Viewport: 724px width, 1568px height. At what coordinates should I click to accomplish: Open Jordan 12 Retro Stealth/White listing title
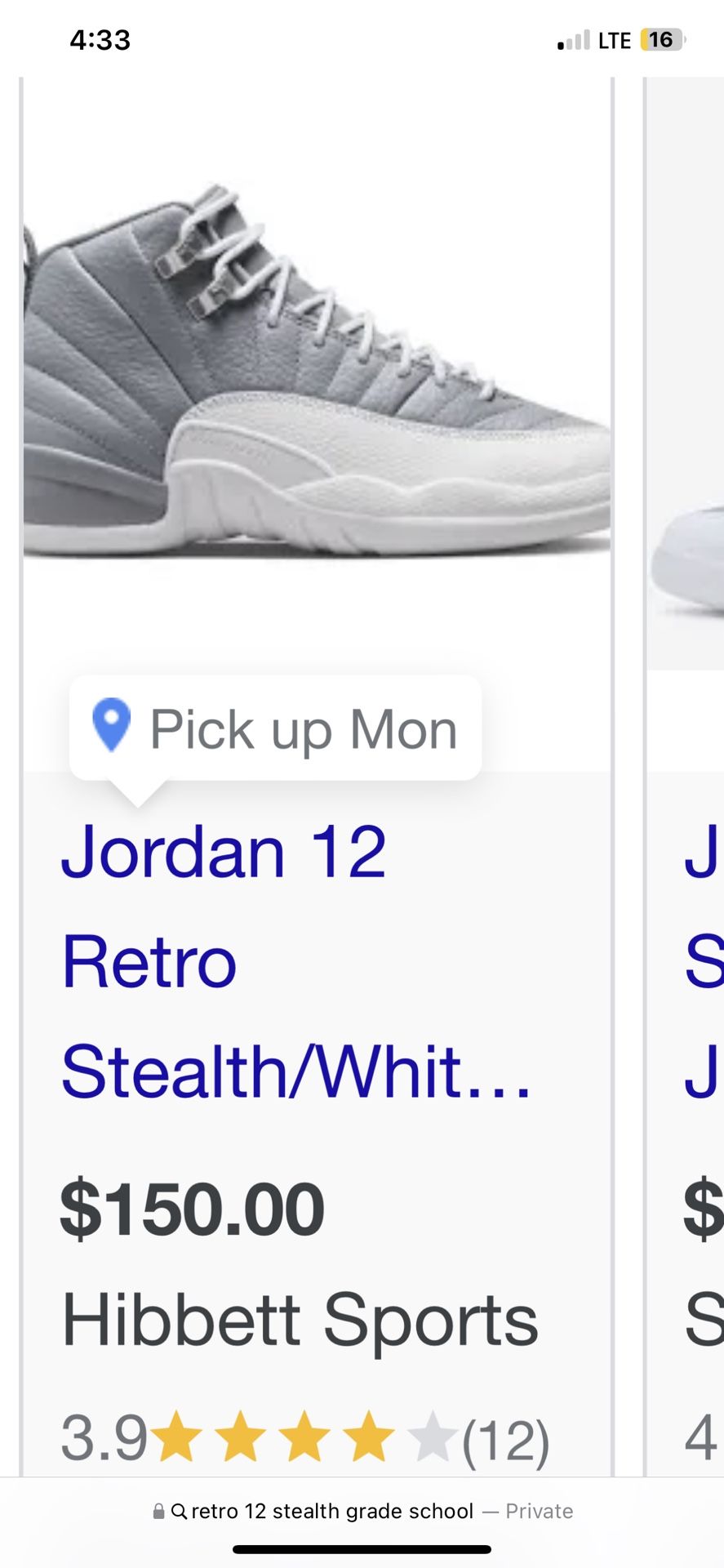pos(296,961)
